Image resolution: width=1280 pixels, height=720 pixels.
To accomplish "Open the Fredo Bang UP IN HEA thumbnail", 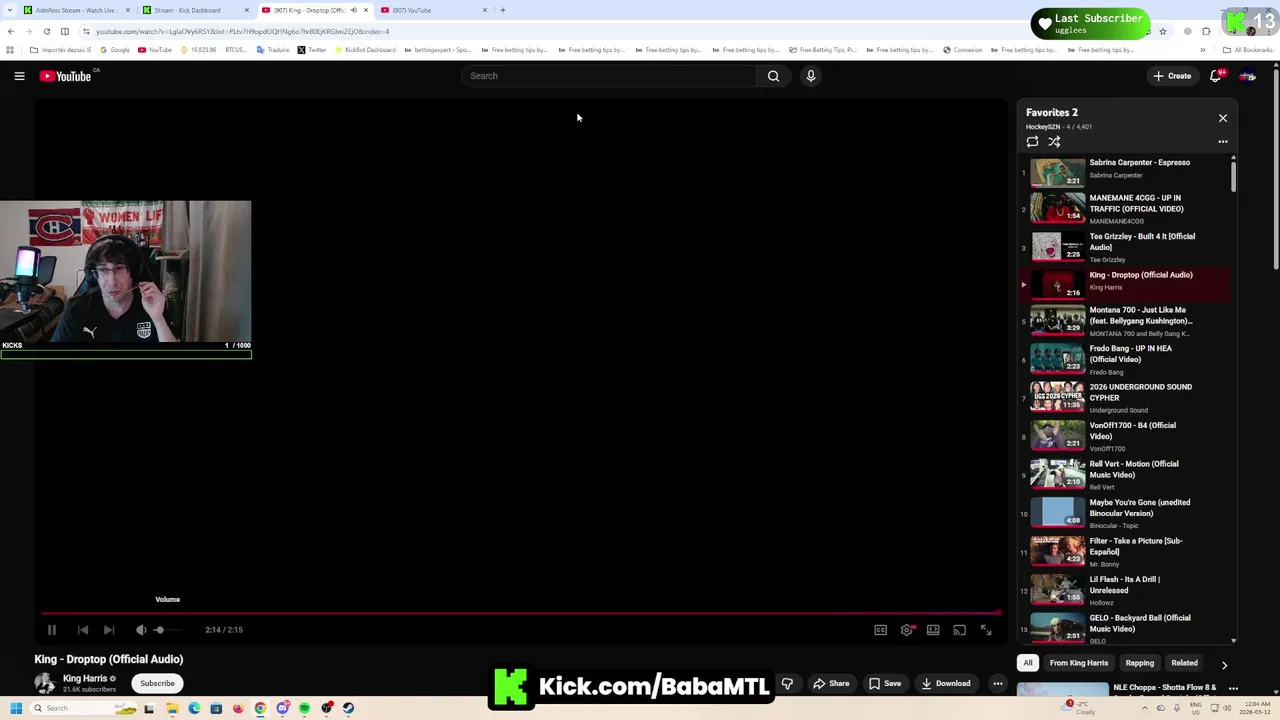I will pyautogui.click(x=1058, y=358).
